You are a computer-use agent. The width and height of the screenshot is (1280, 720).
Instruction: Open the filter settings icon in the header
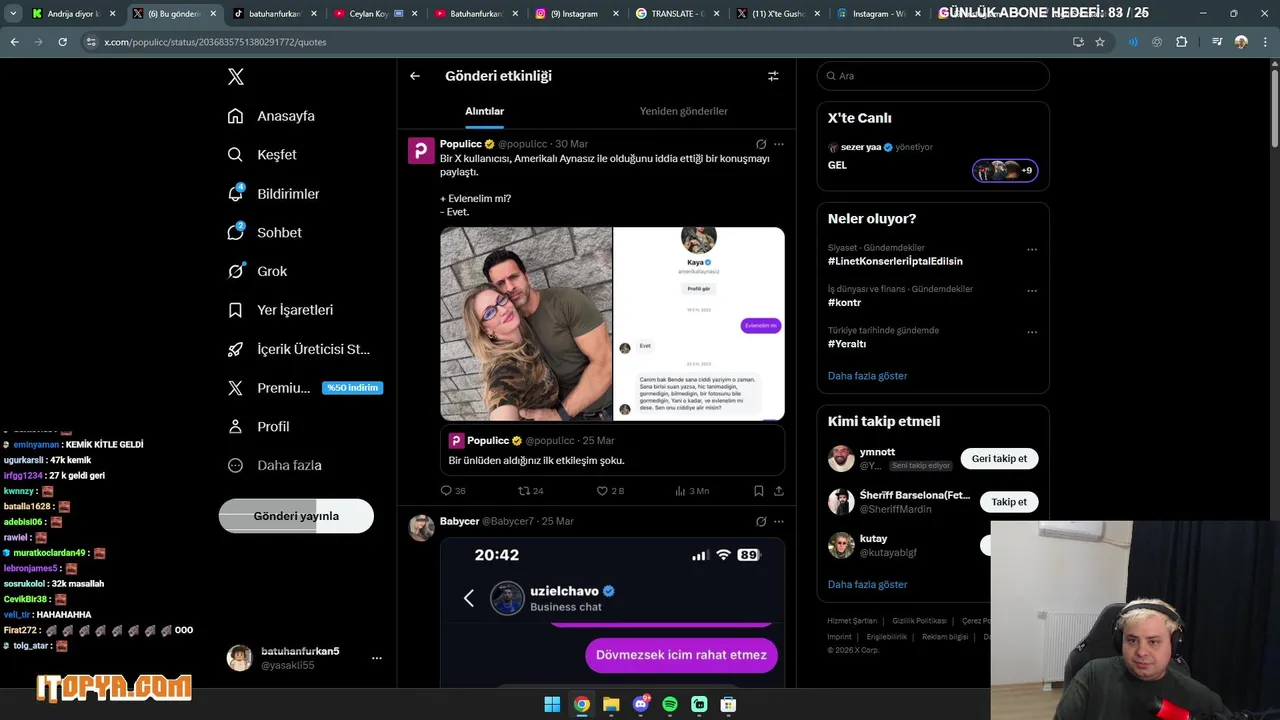click(773, 76)
